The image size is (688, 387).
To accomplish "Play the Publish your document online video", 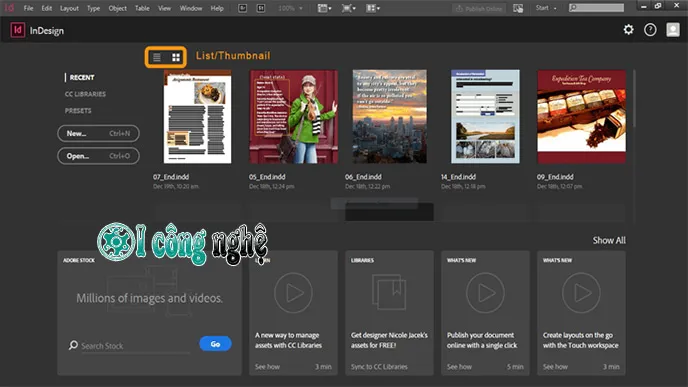I will point(485,293).
